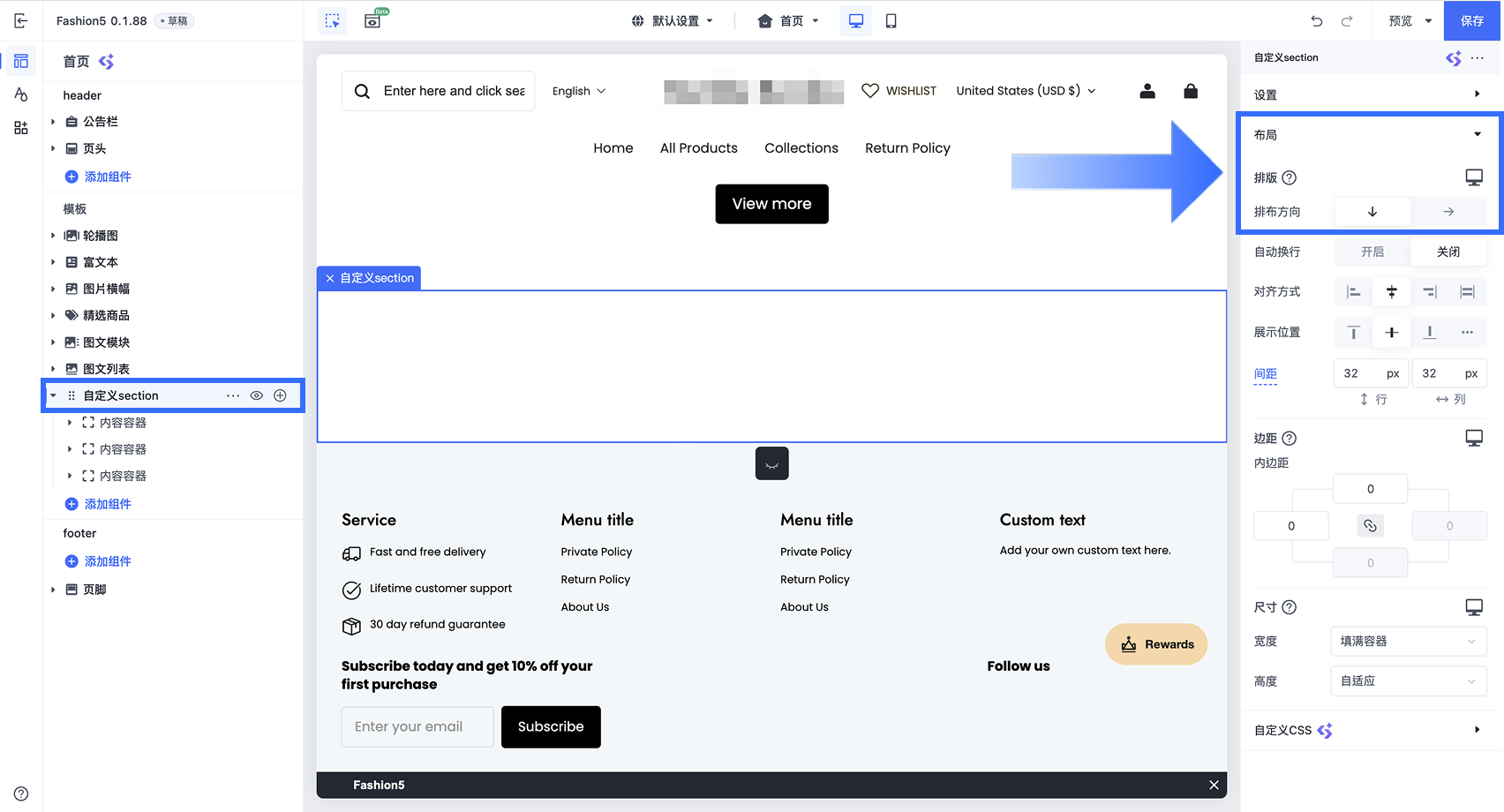This screenshot has height=812, width=1504.
Task: Click the help icon at bottom-left
Action: (21, 793)
